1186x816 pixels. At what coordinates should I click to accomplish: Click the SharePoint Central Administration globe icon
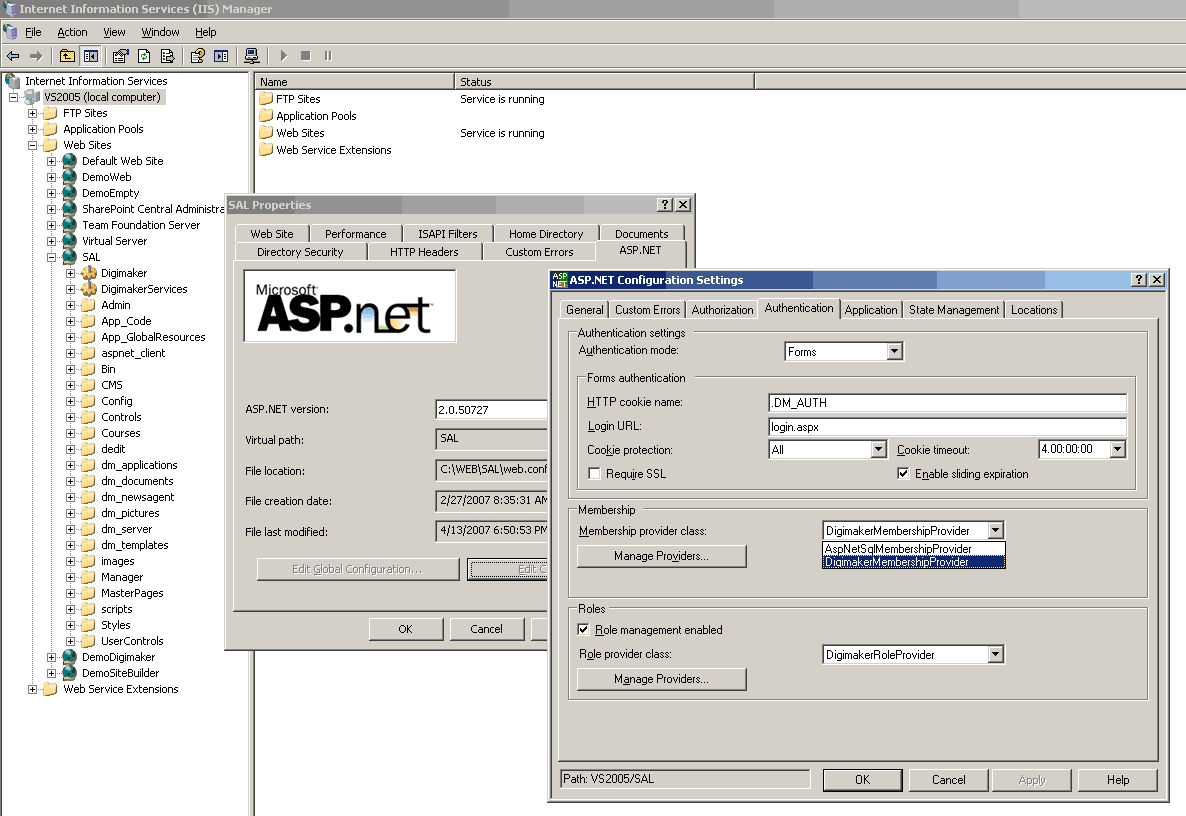70,209
